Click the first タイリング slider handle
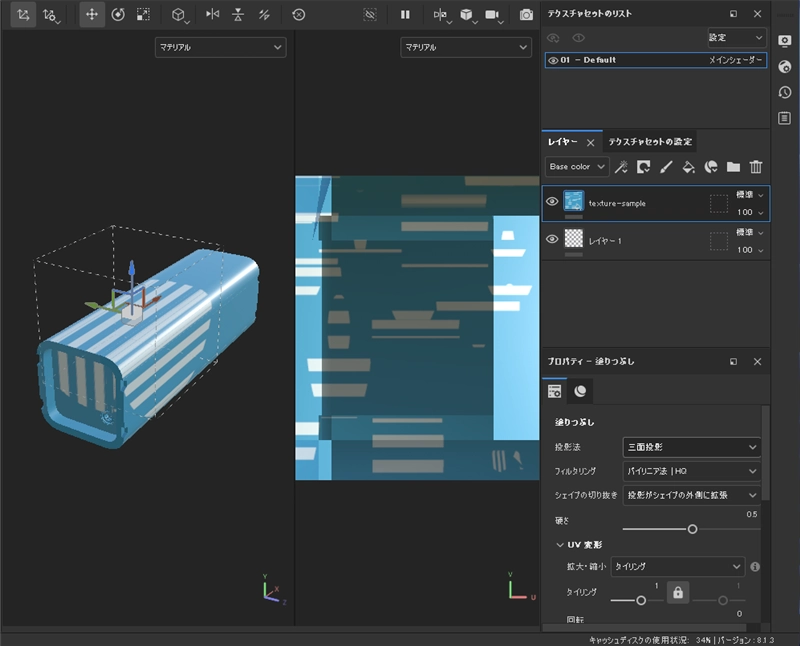This screenshot has height=646, width=800. 641,601
